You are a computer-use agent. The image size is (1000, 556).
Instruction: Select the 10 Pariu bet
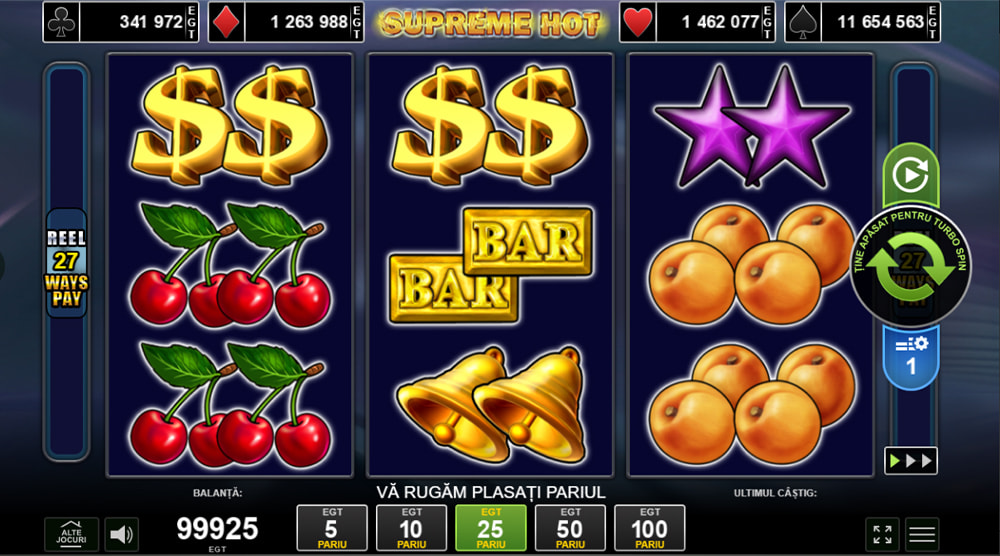(x=411, y=528)
